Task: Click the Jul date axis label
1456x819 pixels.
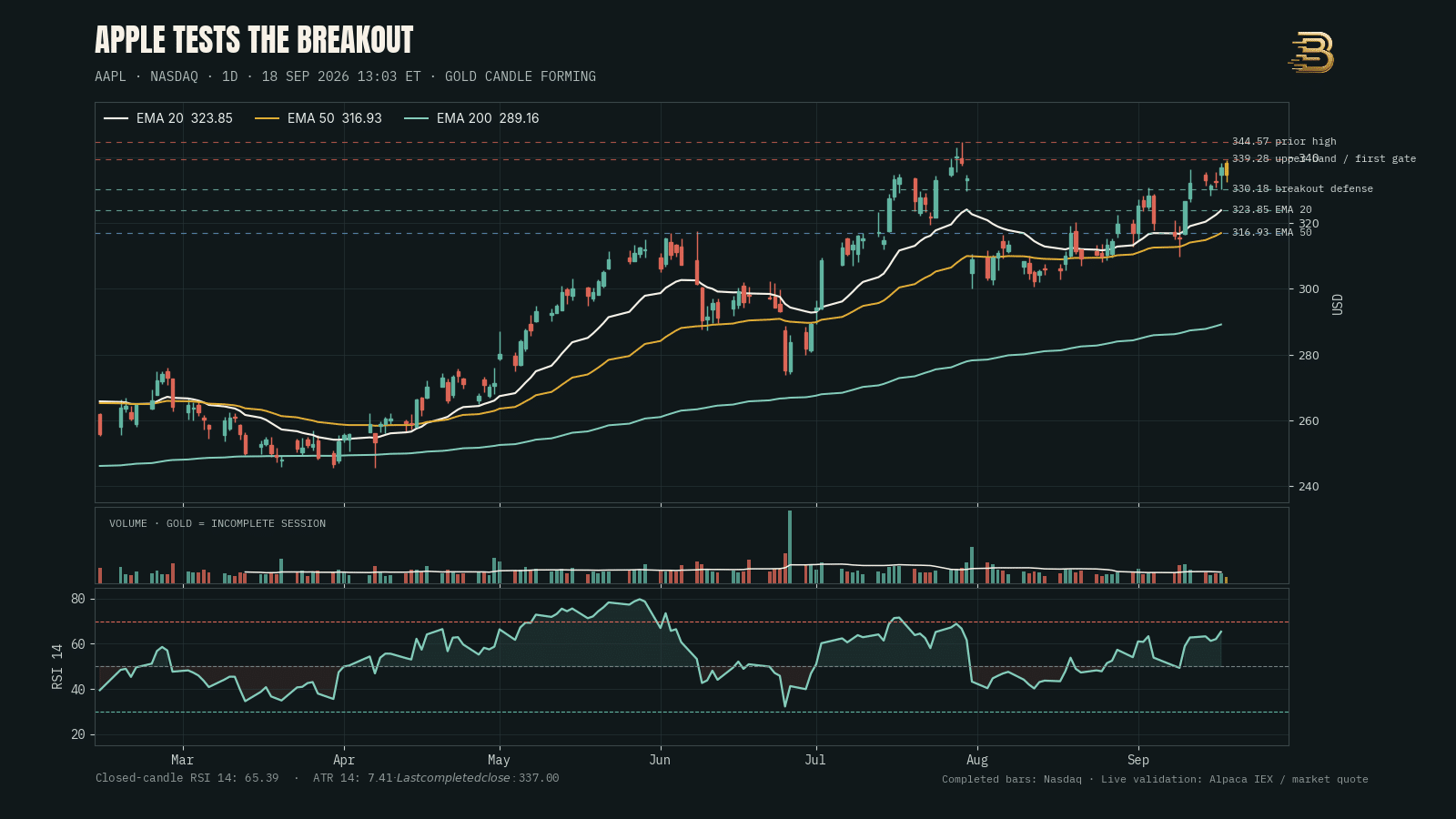Action: 815,760
